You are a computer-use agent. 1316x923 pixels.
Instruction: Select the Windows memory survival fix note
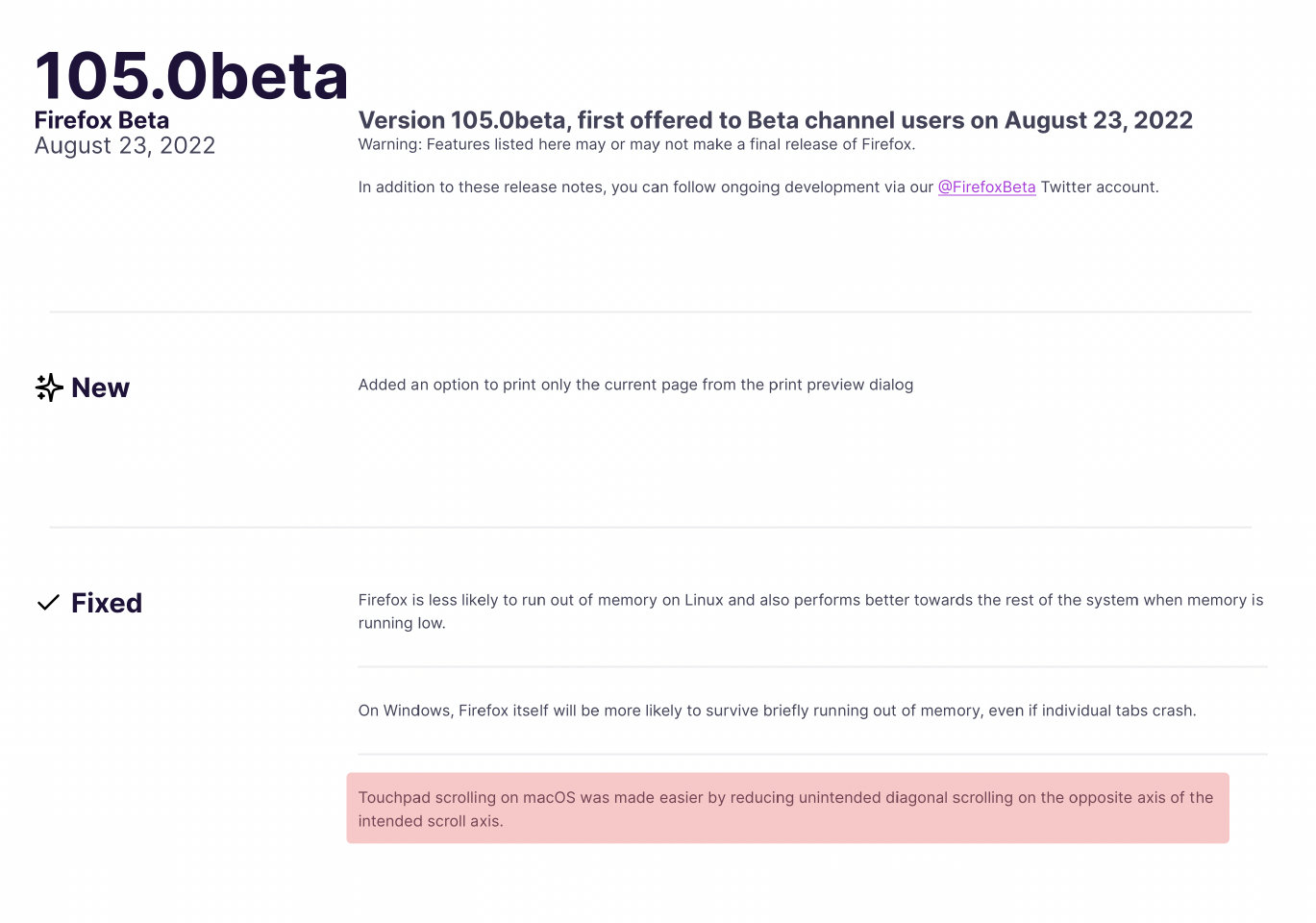click(777, 711)
